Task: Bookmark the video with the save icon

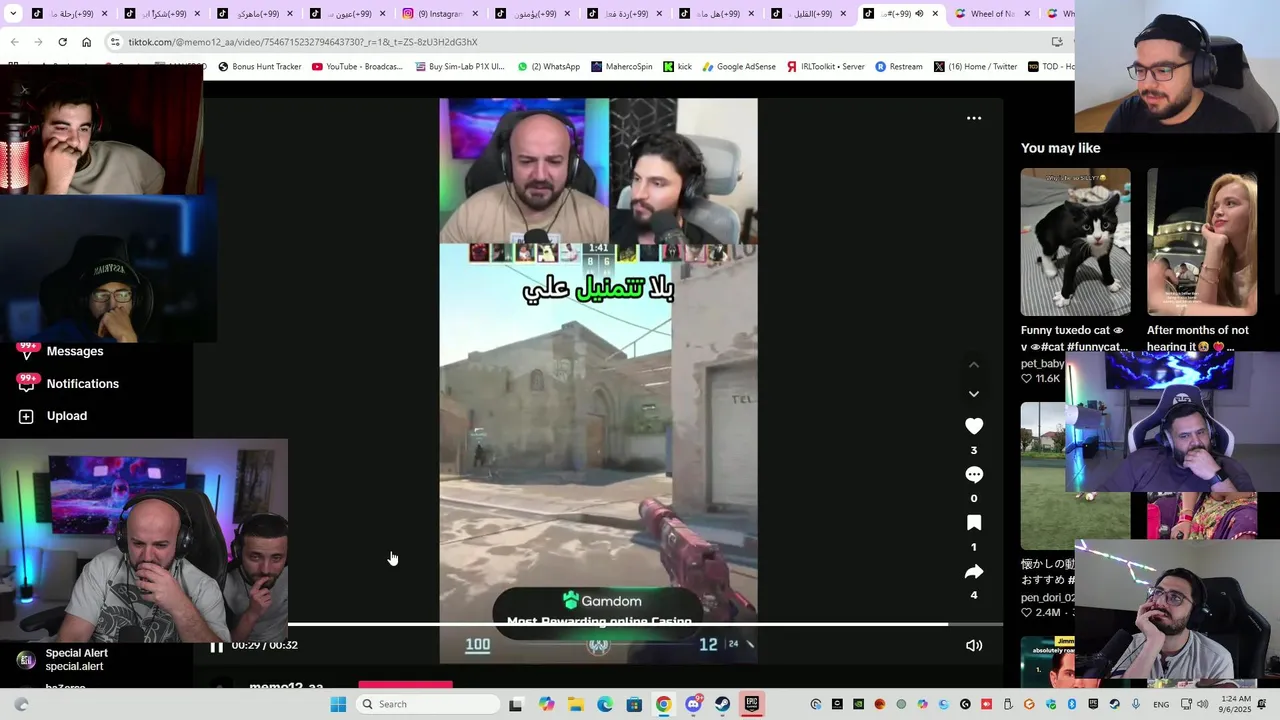Action: tap(974, 523)
